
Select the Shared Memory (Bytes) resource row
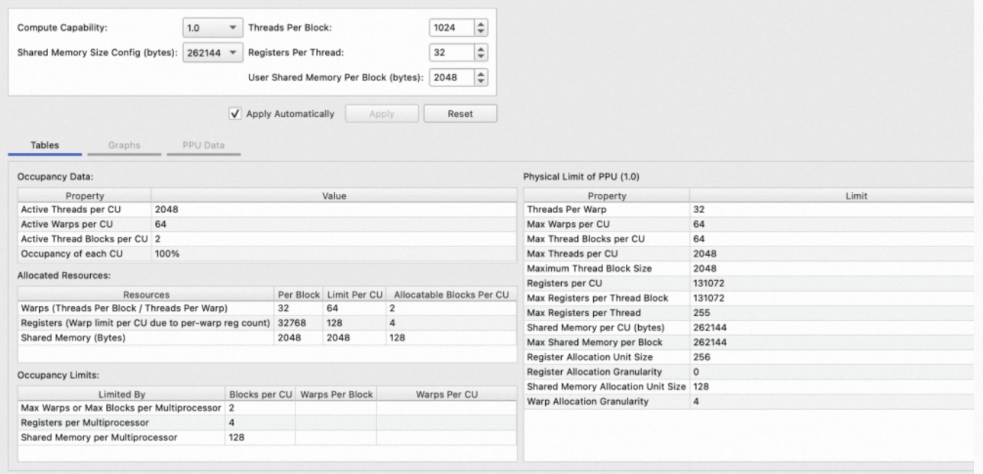(x=267, y=337)
